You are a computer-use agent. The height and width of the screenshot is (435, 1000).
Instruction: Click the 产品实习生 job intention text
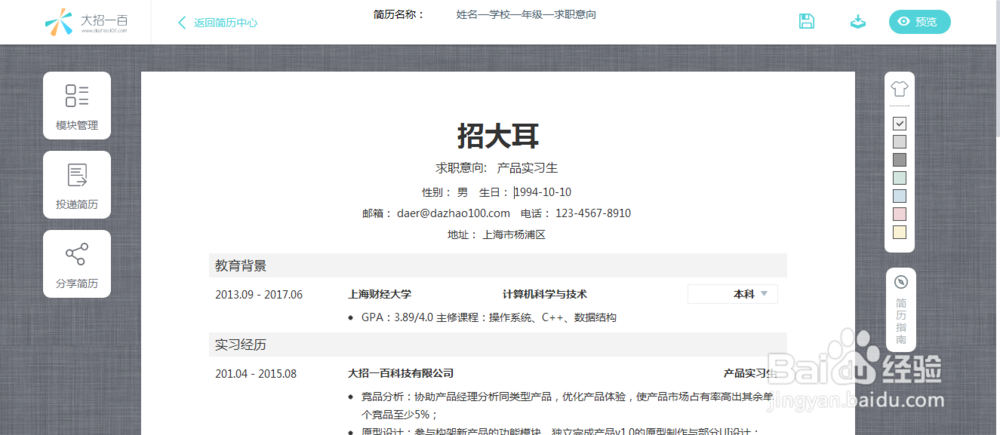point(527,168)
